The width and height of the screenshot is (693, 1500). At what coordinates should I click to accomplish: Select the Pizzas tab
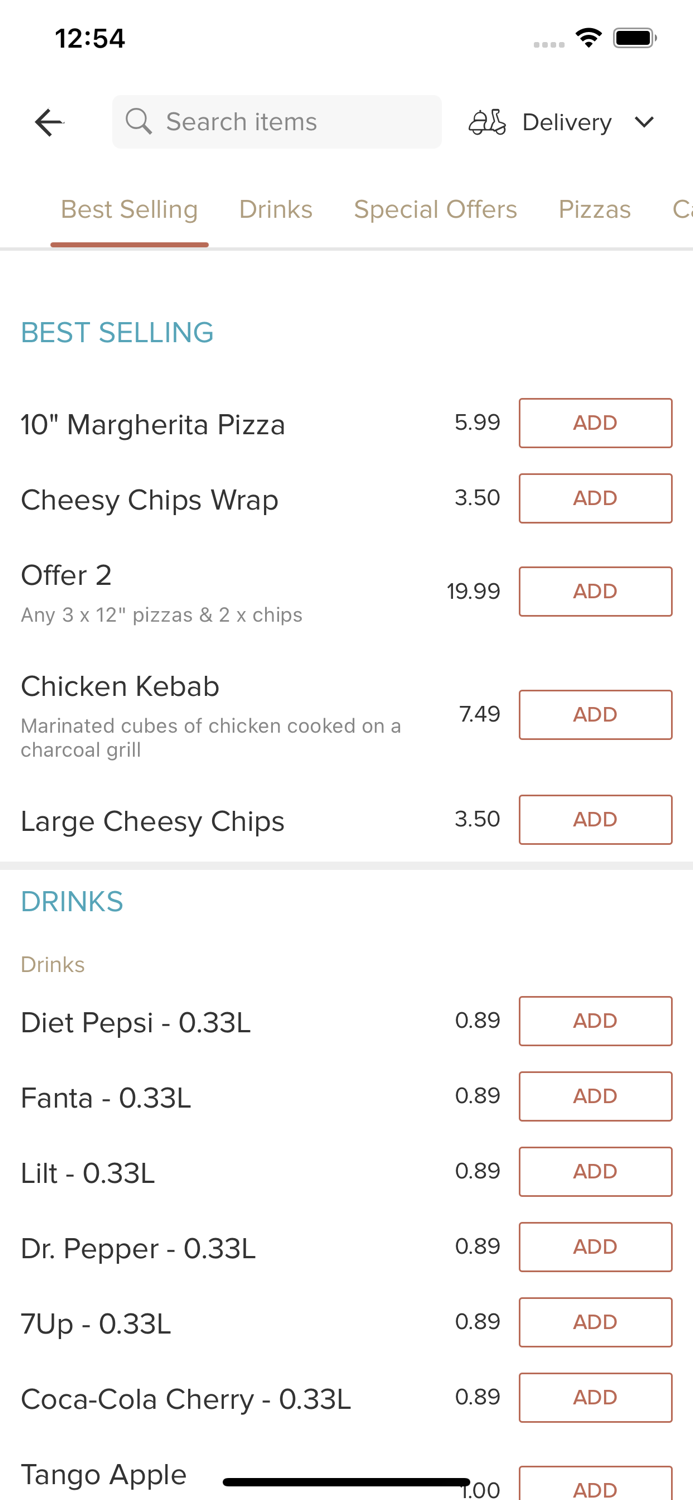(x=594, y=209)
